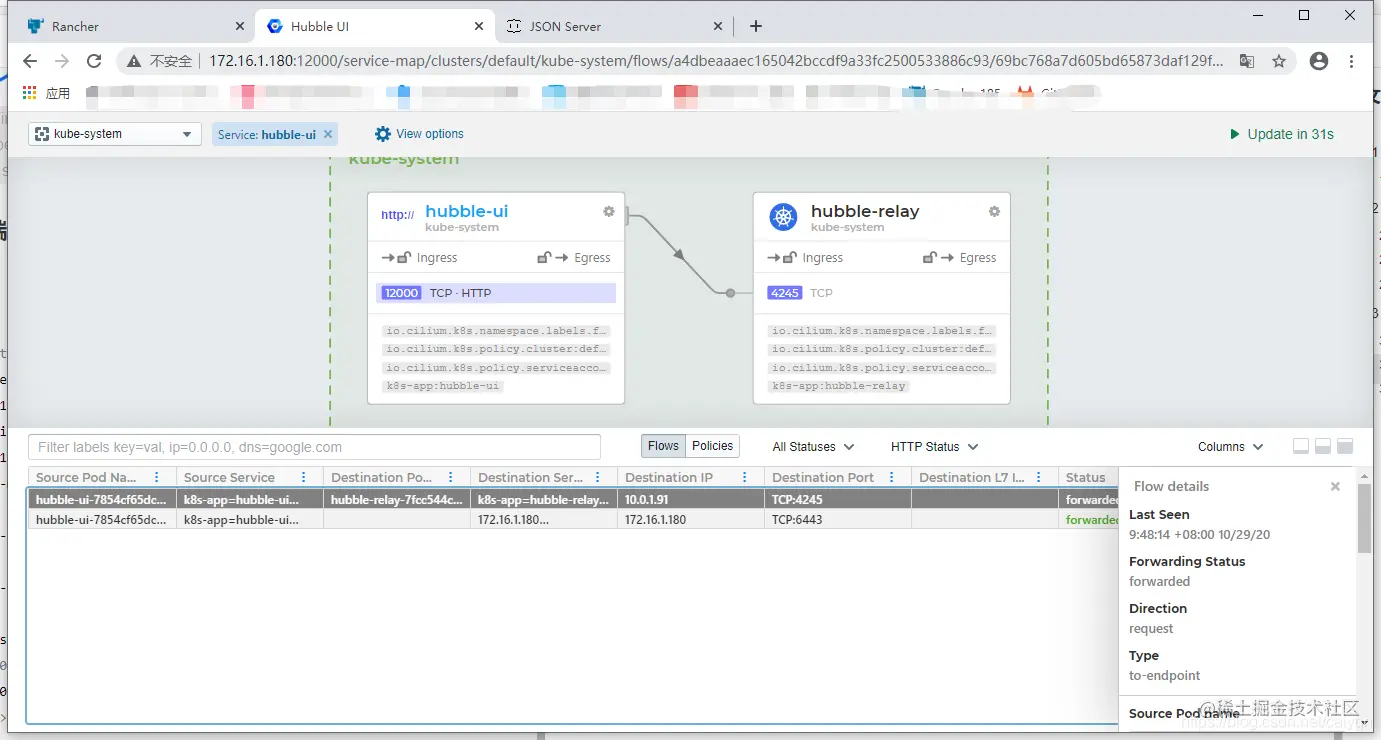Close the Rancher browser tab
Image resolution: width=1381 pixels, height=740 pixels.
(239, 26)
